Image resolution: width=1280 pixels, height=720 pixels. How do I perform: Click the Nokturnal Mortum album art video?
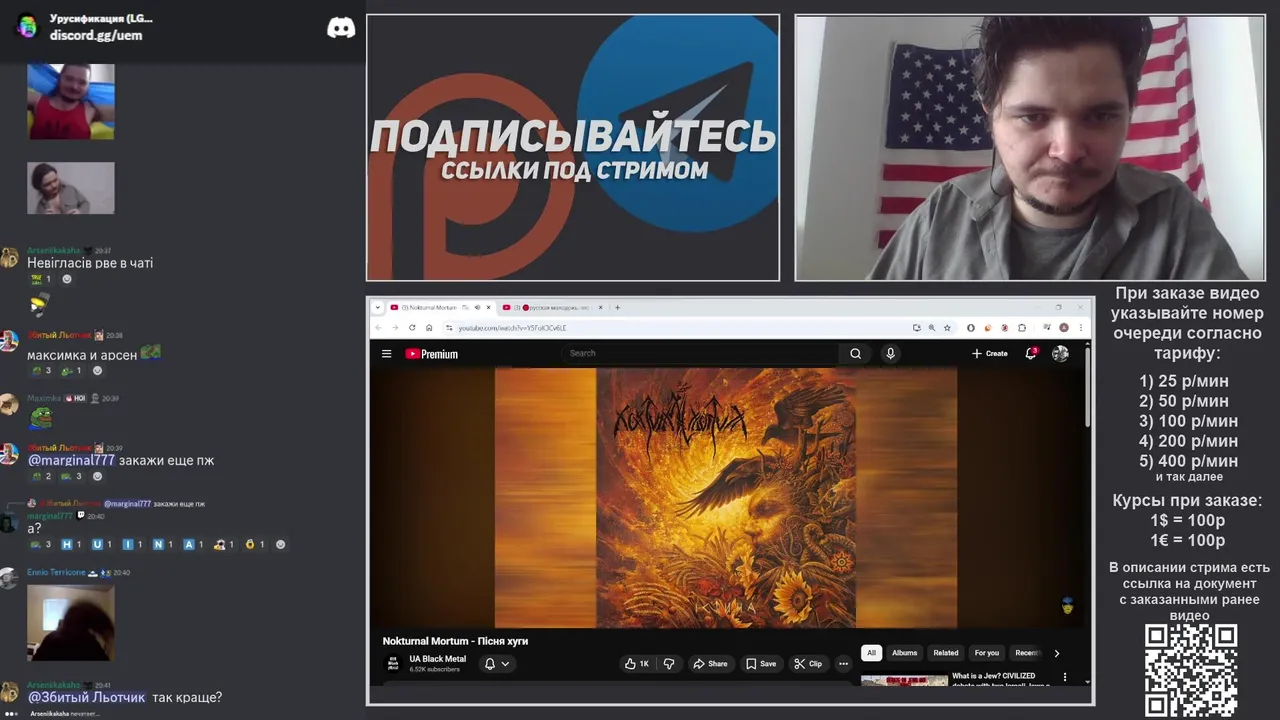pyautogui.click(x=726, y=497)
